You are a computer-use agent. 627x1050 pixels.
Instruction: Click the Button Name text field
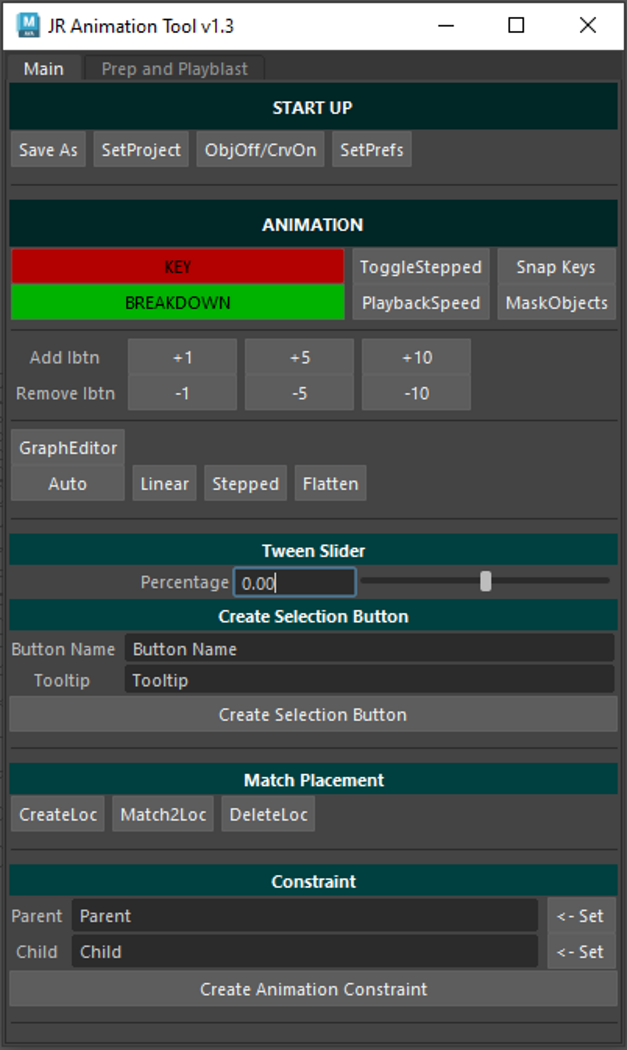click(368, 649)
